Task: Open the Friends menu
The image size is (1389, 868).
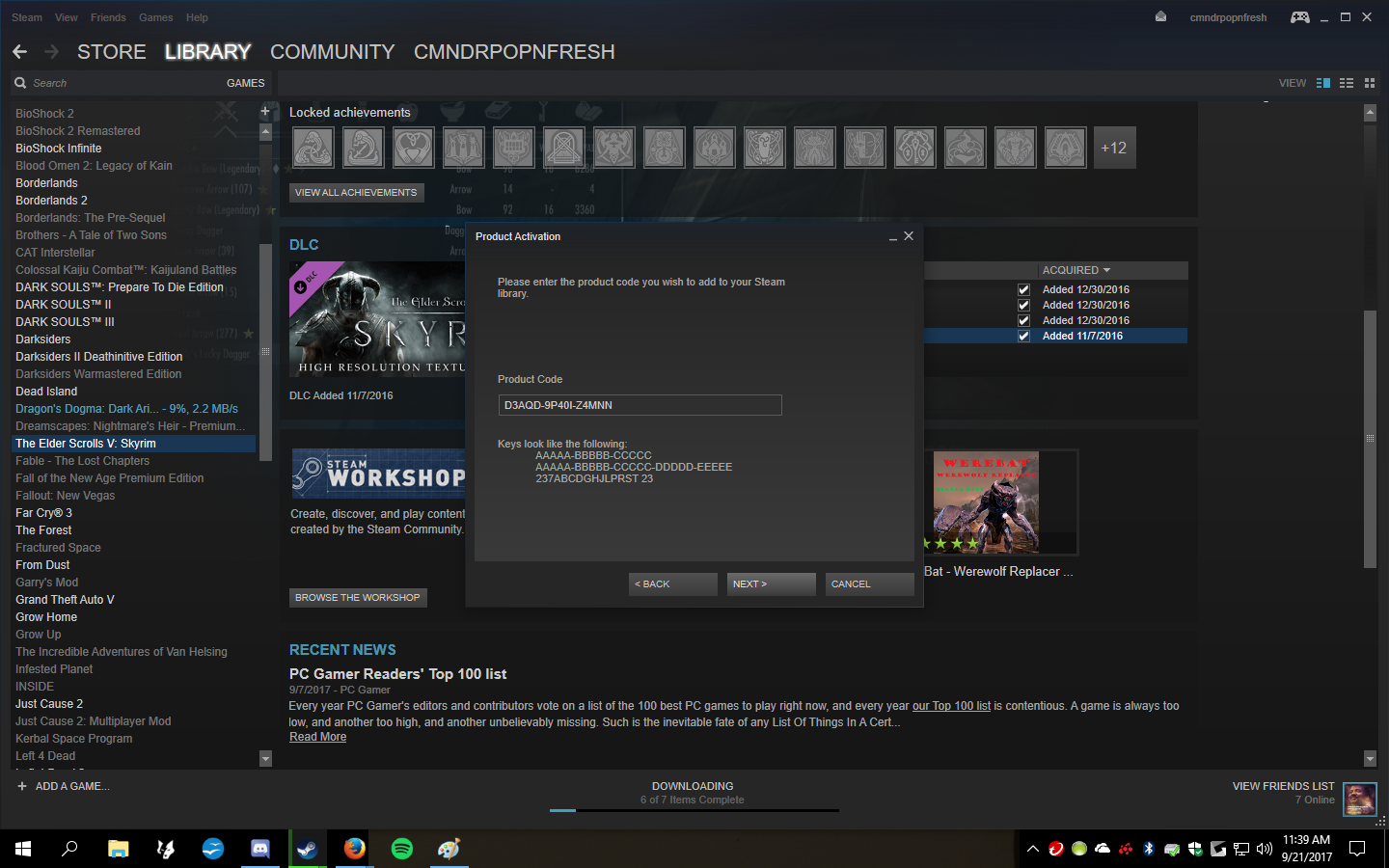Action: (108, 17)
